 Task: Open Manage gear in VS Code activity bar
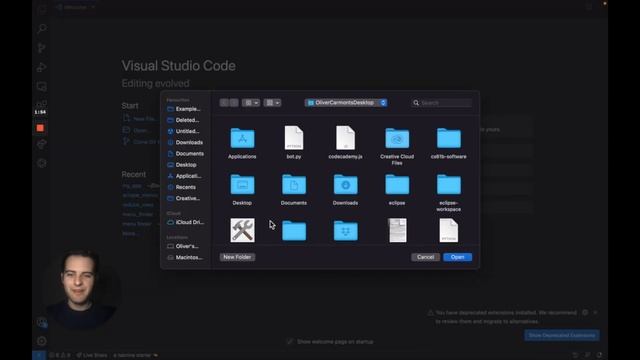[42, 341]
